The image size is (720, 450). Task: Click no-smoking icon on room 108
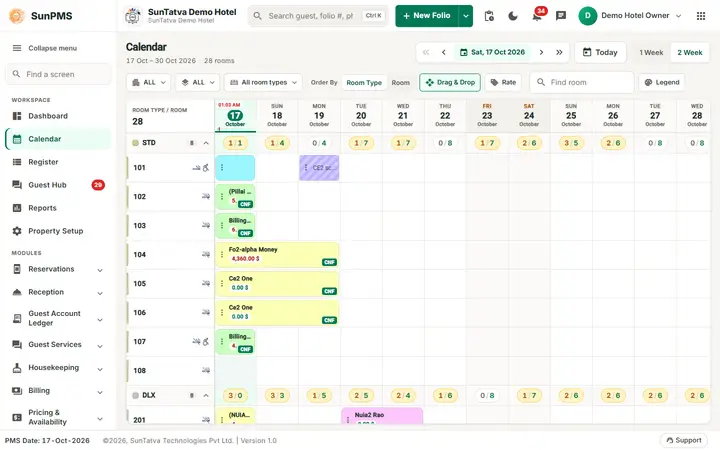206,371
